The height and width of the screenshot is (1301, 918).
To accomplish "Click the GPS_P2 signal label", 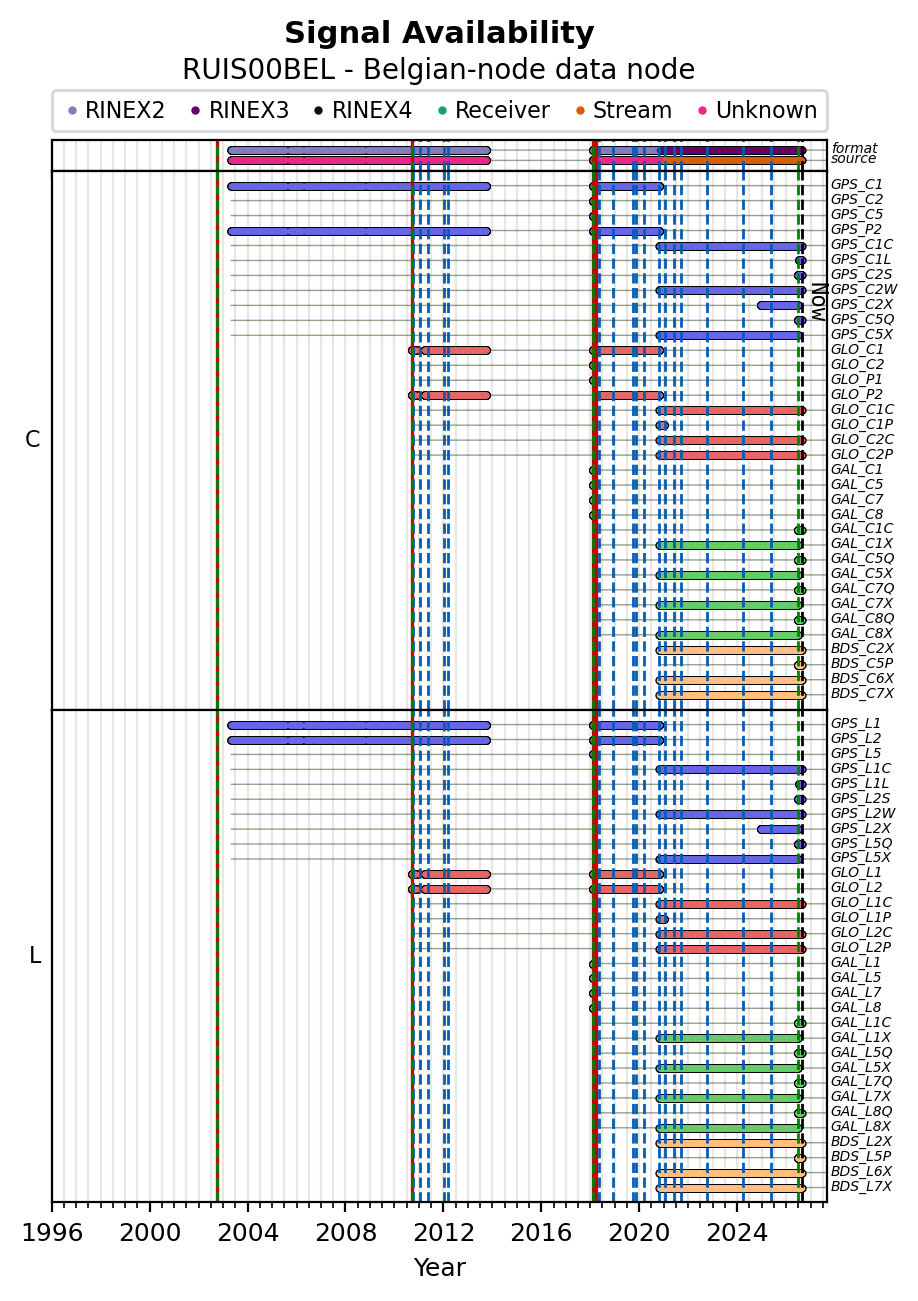I will [857, 230].
